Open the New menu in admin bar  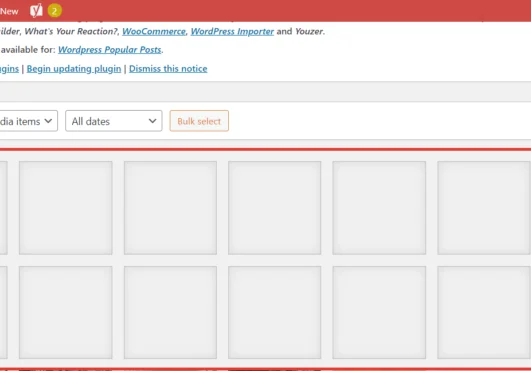click(9, 12)
